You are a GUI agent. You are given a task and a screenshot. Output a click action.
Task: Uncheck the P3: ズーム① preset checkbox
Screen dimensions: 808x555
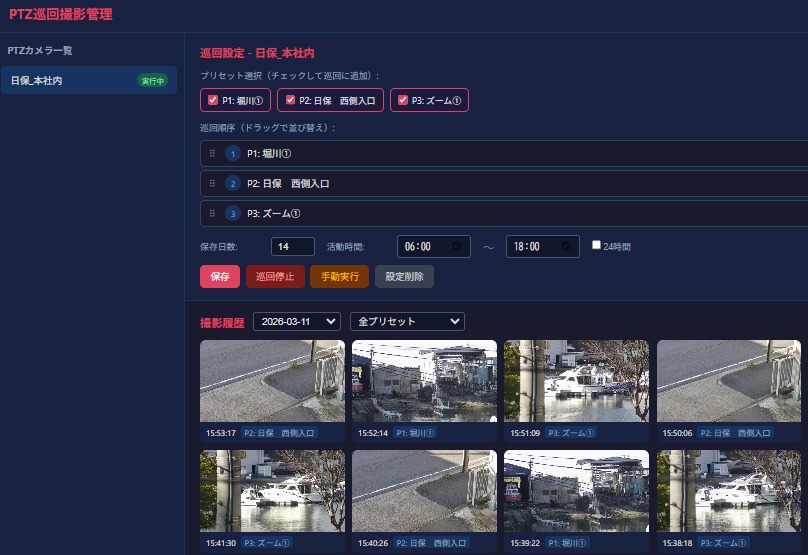click(403, 100)
